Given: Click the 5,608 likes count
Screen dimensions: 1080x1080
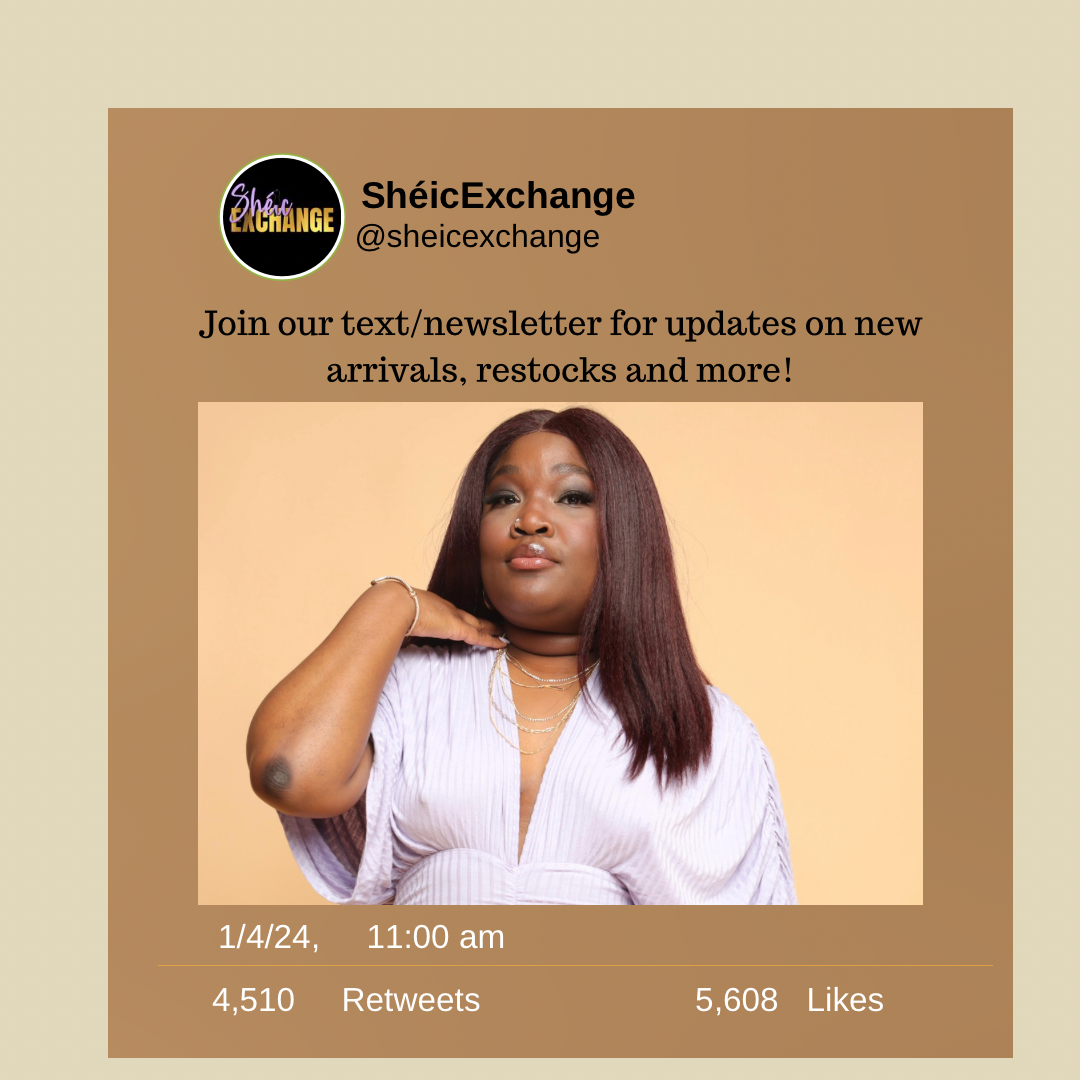Looking at the screenshot, I should (x=736, y=1000).
